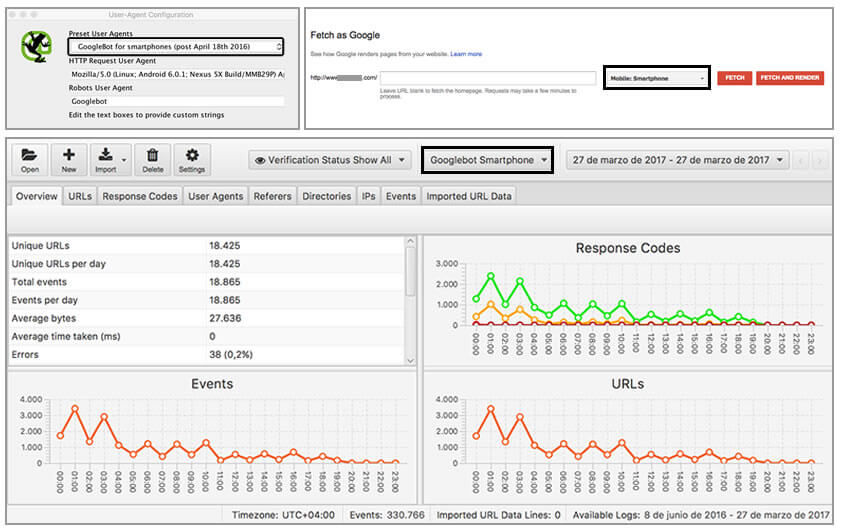Switch to the Overview tab
Image resolution: width=842 pixels, height=532 pixels.
[x=37, y=196]
